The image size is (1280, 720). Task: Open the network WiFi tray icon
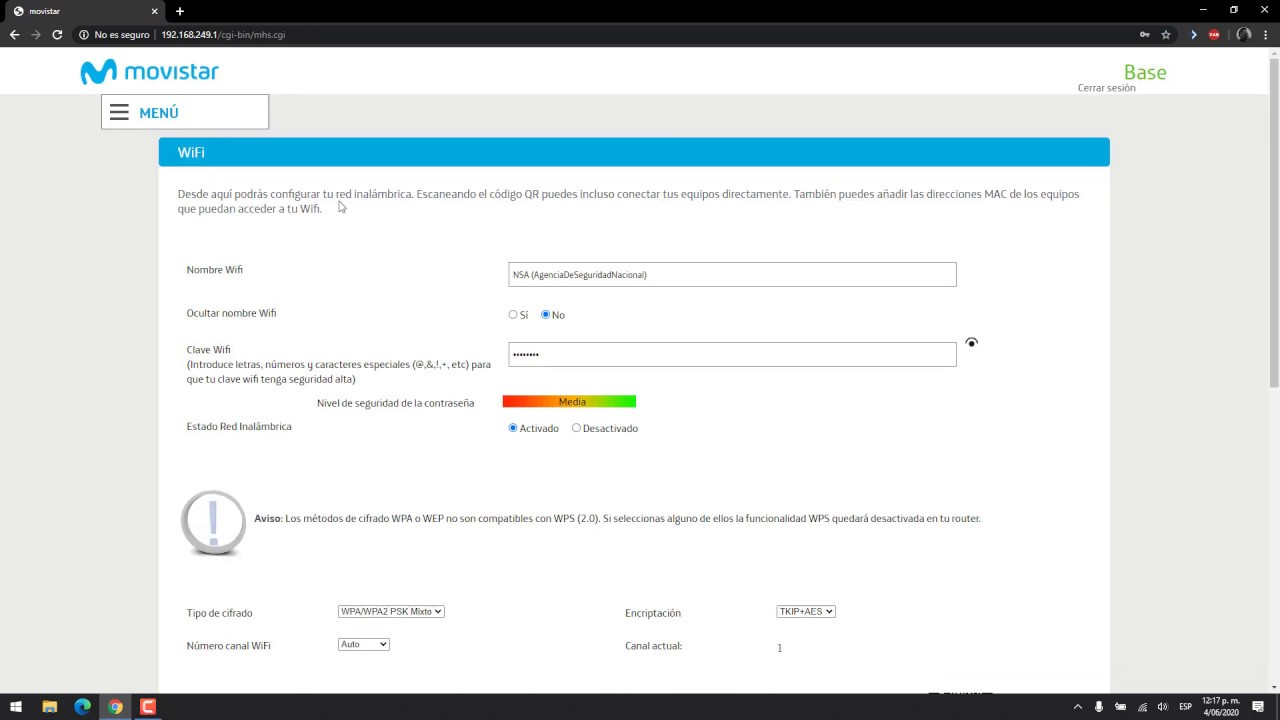coord(1142,707)
